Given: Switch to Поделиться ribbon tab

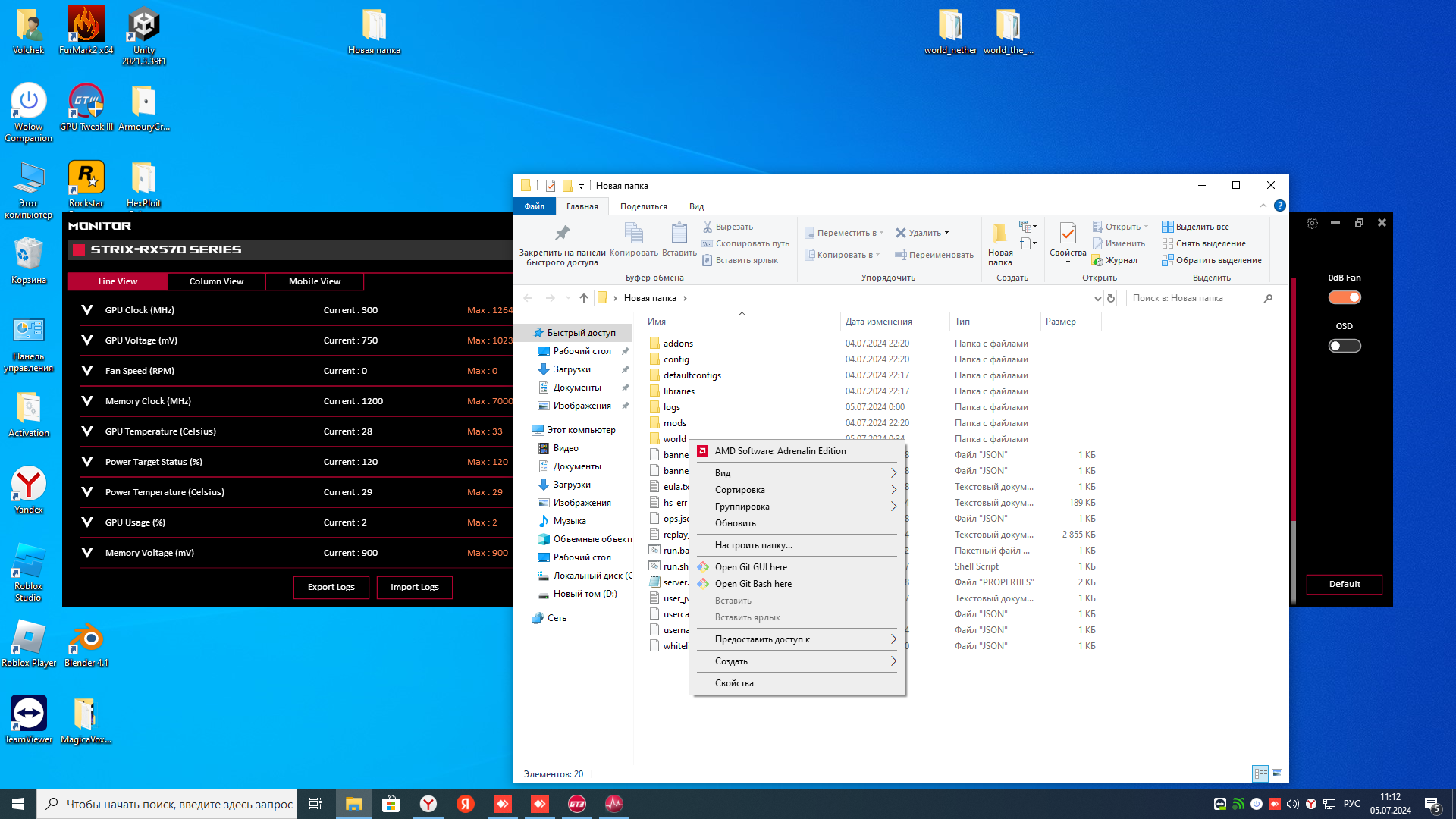Looking at the screenshot, I should 644,206.
